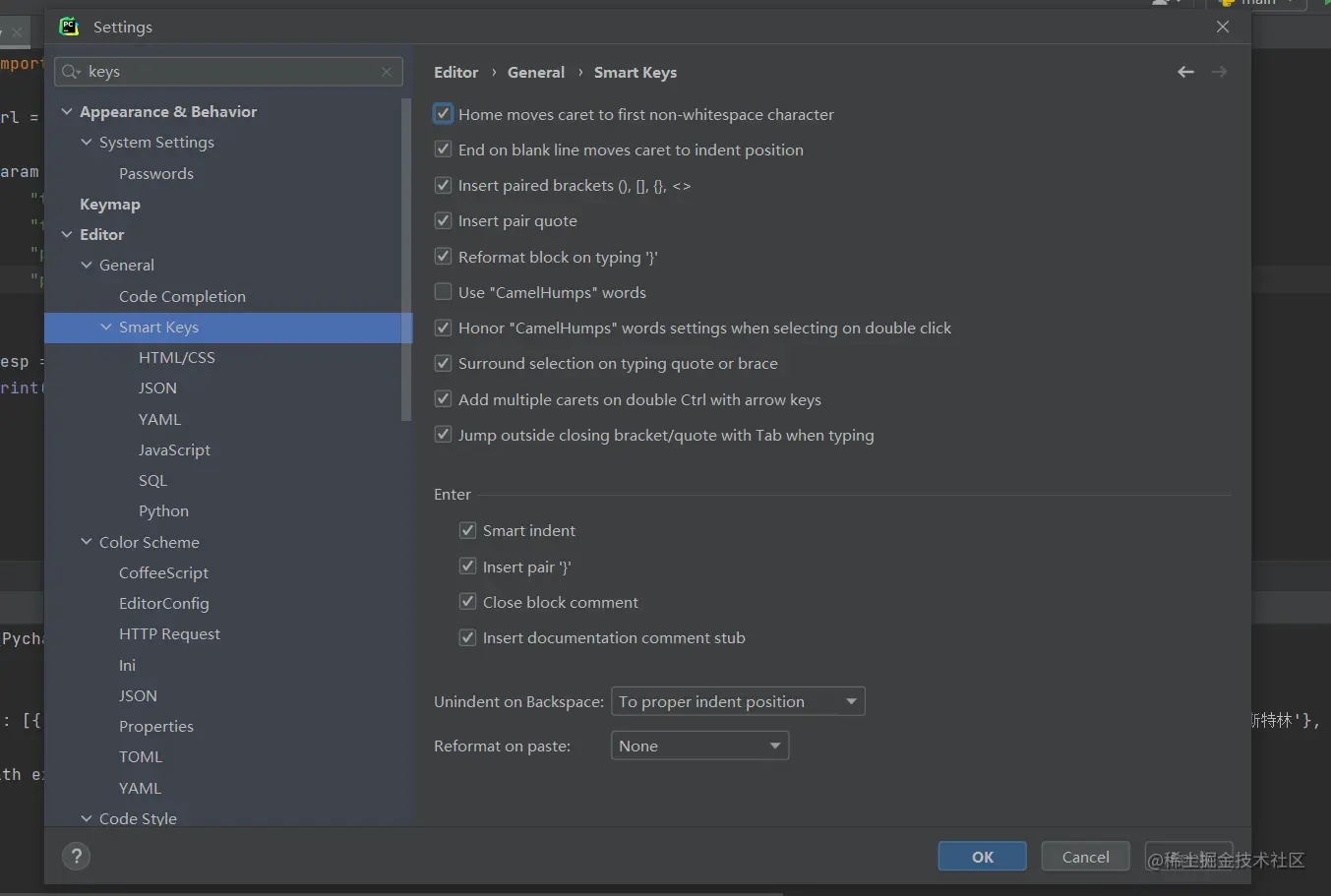Close the Settings dialog
1331x896 pixels.
pyautogui.click(x=1223, y=27)
